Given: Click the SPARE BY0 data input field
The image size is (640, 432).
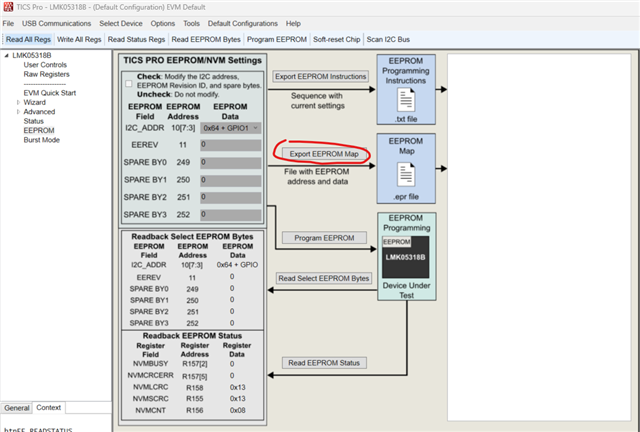Looking at the screenshot, I should pyautogui.click(x=231, y=163).
